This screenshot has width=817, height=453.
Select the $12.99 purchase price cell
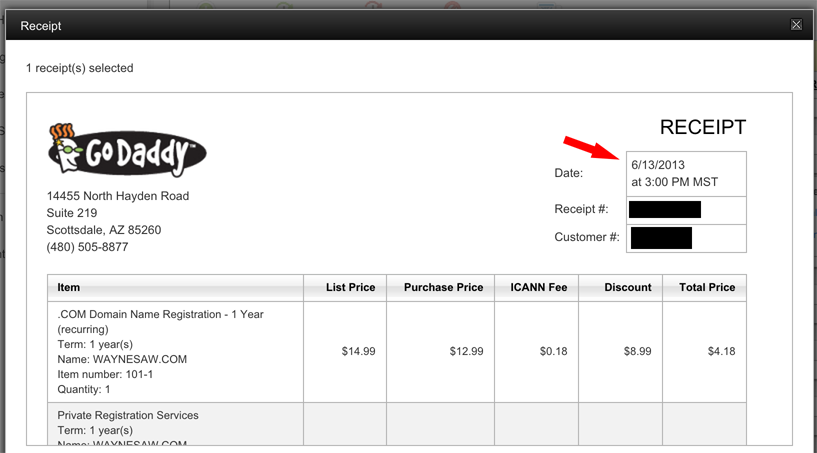click(441, 351)
